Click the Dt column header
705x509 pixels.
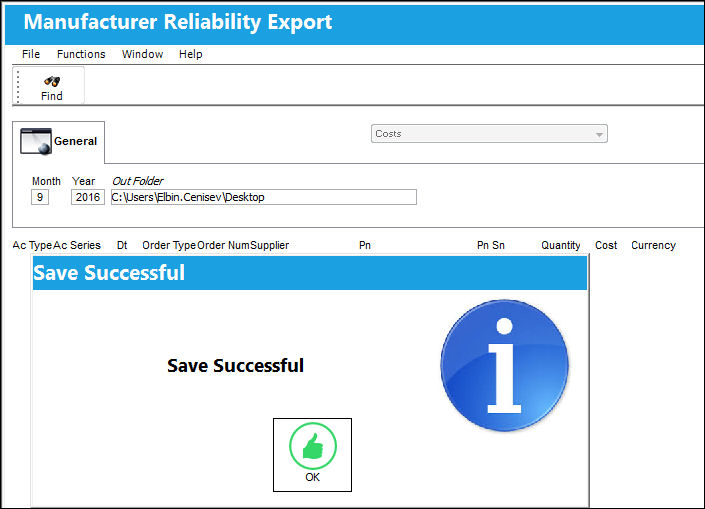(122, 245)
